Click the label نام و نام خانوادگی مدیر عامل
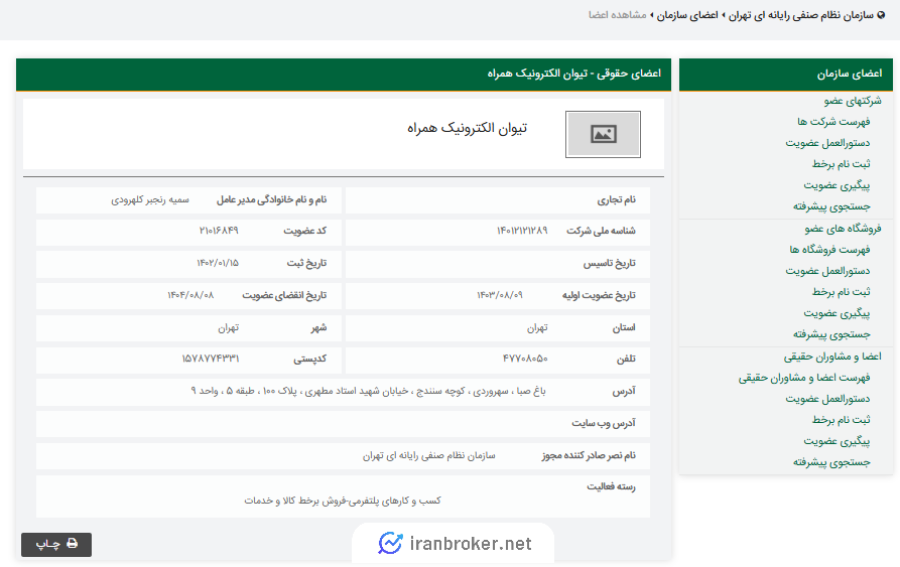The height and width of the screenshot is (567, 900). point(271,200)
